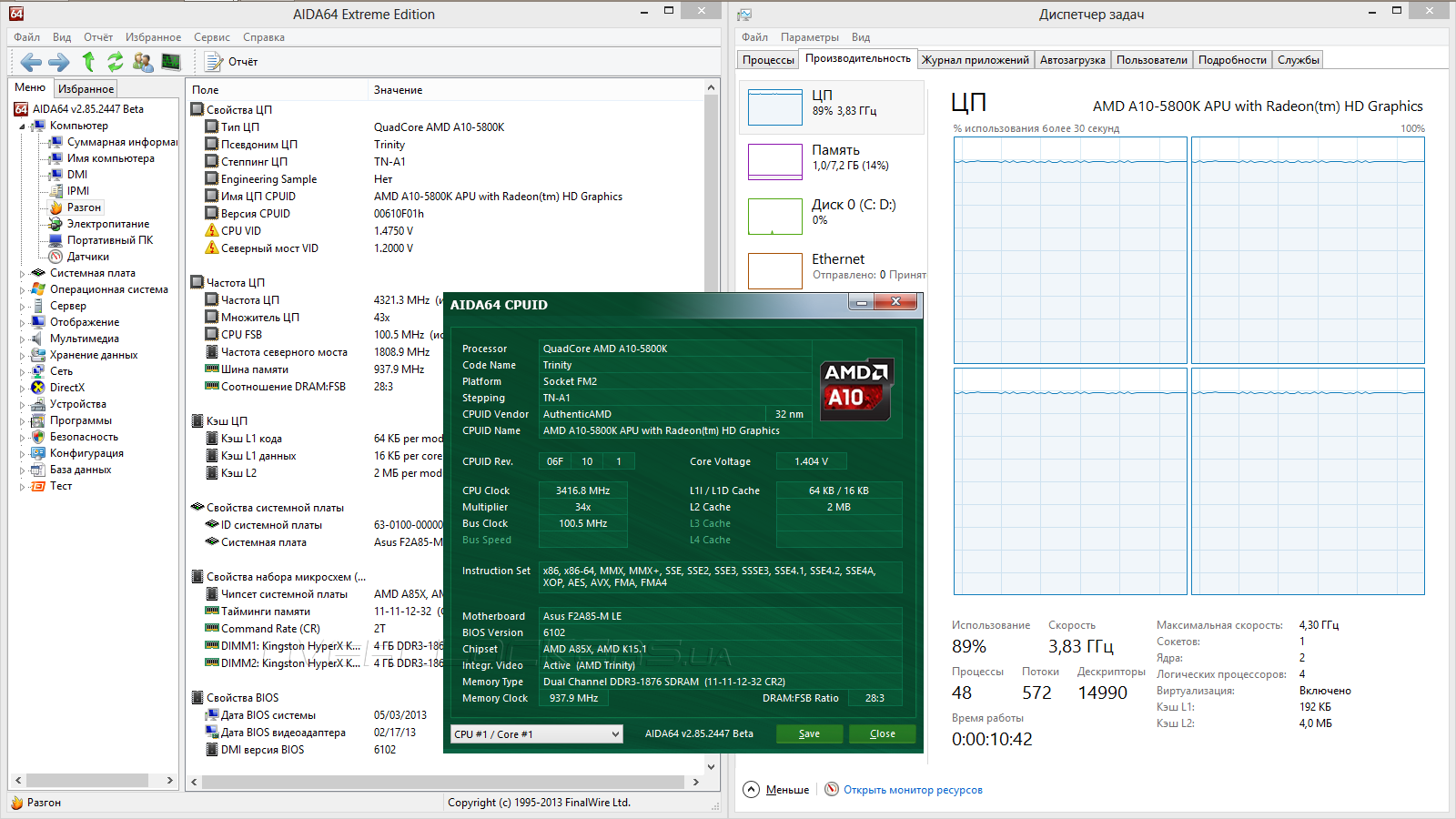Click the blue Back arrow in AIDA64 toolbar
This screenshot has width=1456, height=819.
31,62
